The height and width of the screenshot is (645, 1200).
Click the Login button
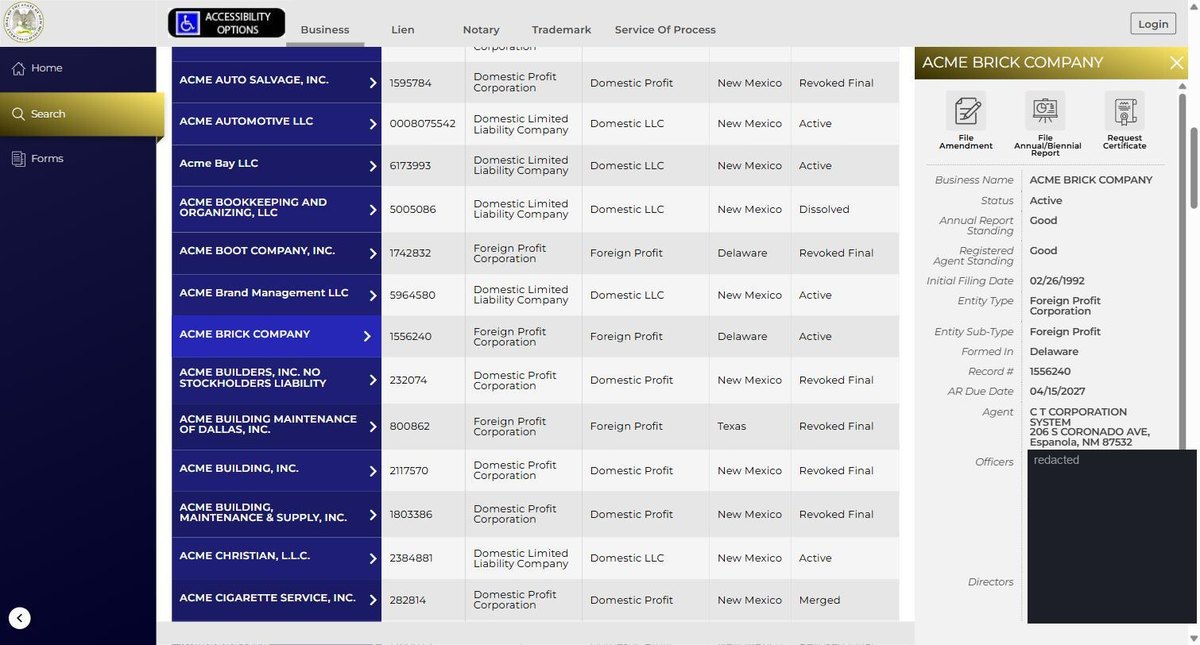click(x=1153, y=24)
